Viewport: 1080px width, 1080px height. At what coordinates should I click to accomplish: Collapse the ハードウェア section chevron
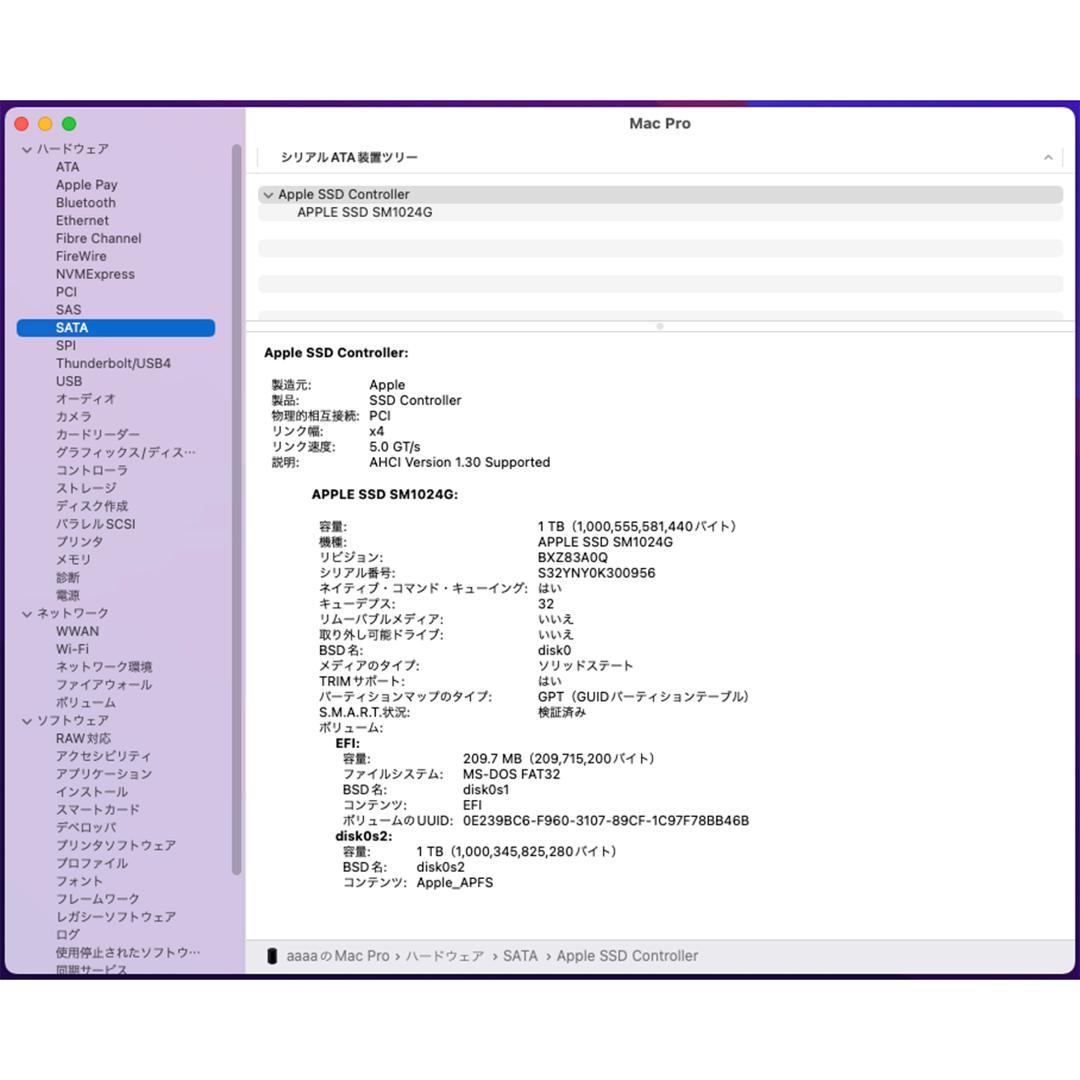point(27,149)
